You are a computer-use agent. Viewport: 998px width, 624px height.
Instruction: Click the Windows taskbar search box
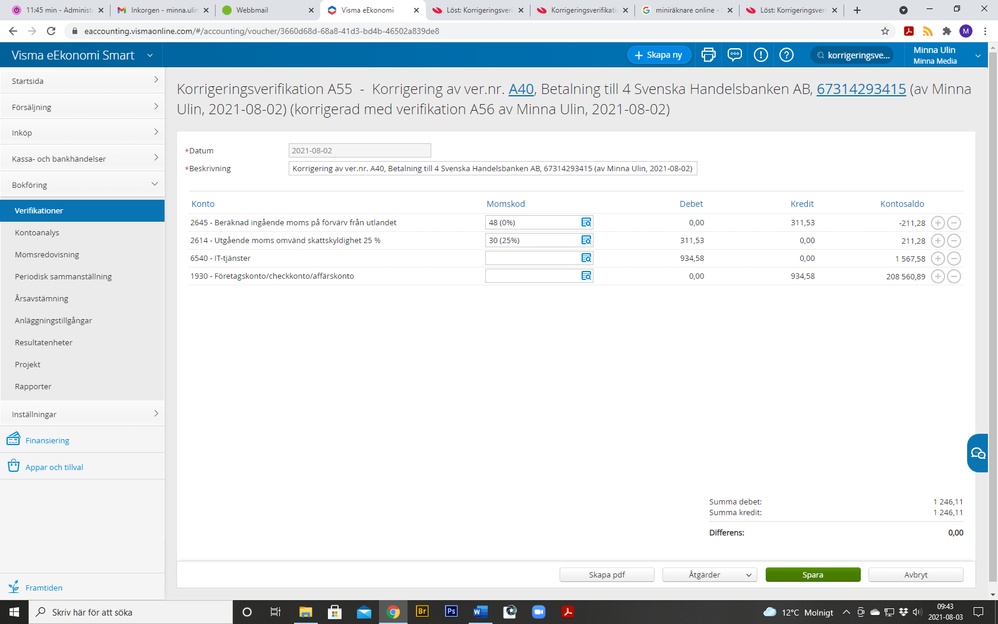coord(130,612)
